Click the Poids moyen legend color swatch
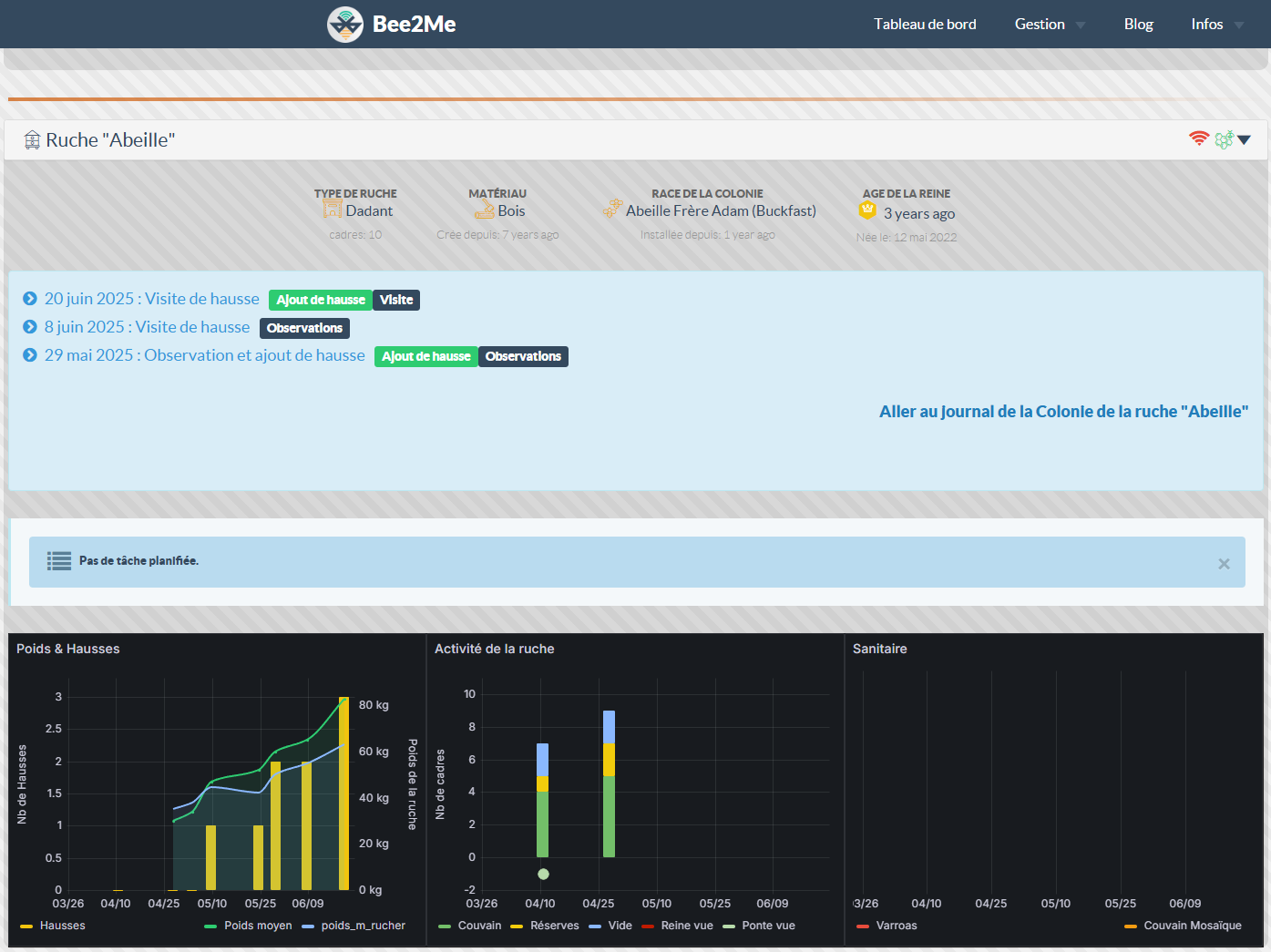The width and height of the screenshot is (1271, 952). pyautogui.click(x=210, y=926)
